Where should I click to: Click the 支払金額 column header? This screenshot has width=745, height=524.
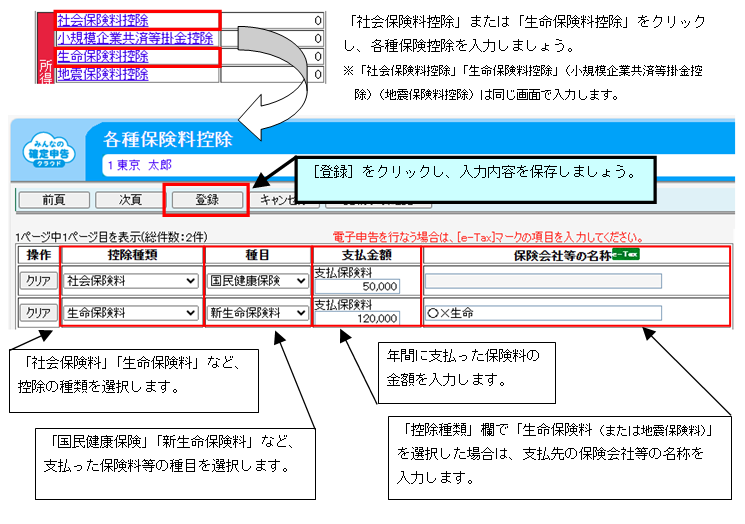click(367, 255)
